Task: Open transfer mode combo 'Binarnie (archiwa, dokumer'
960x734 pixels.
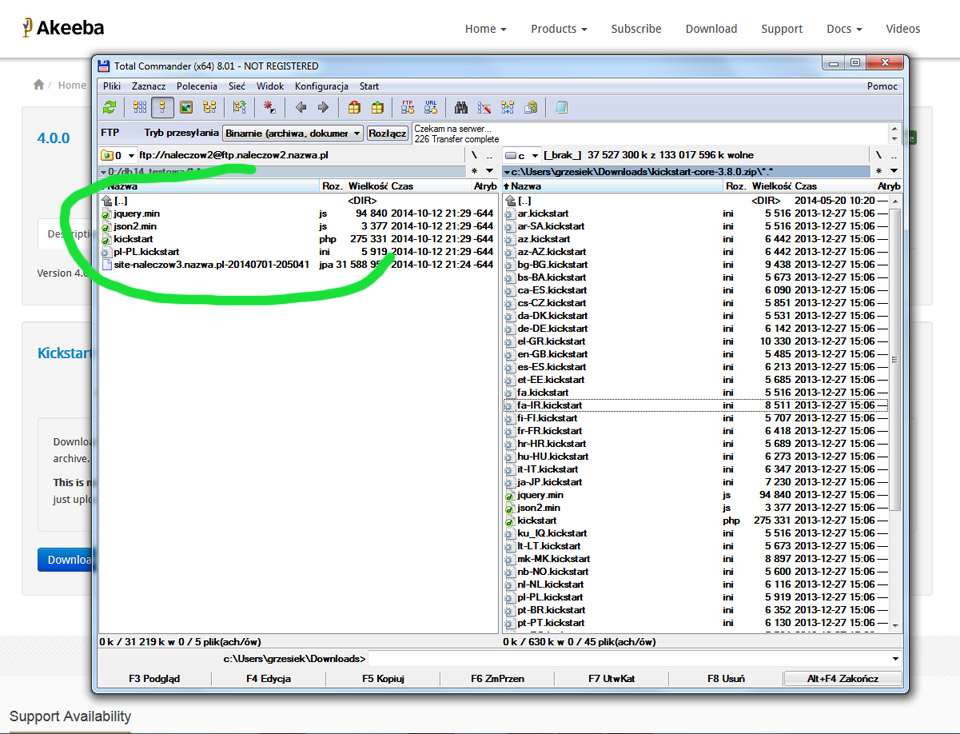Action: click(x=293, y=133)
